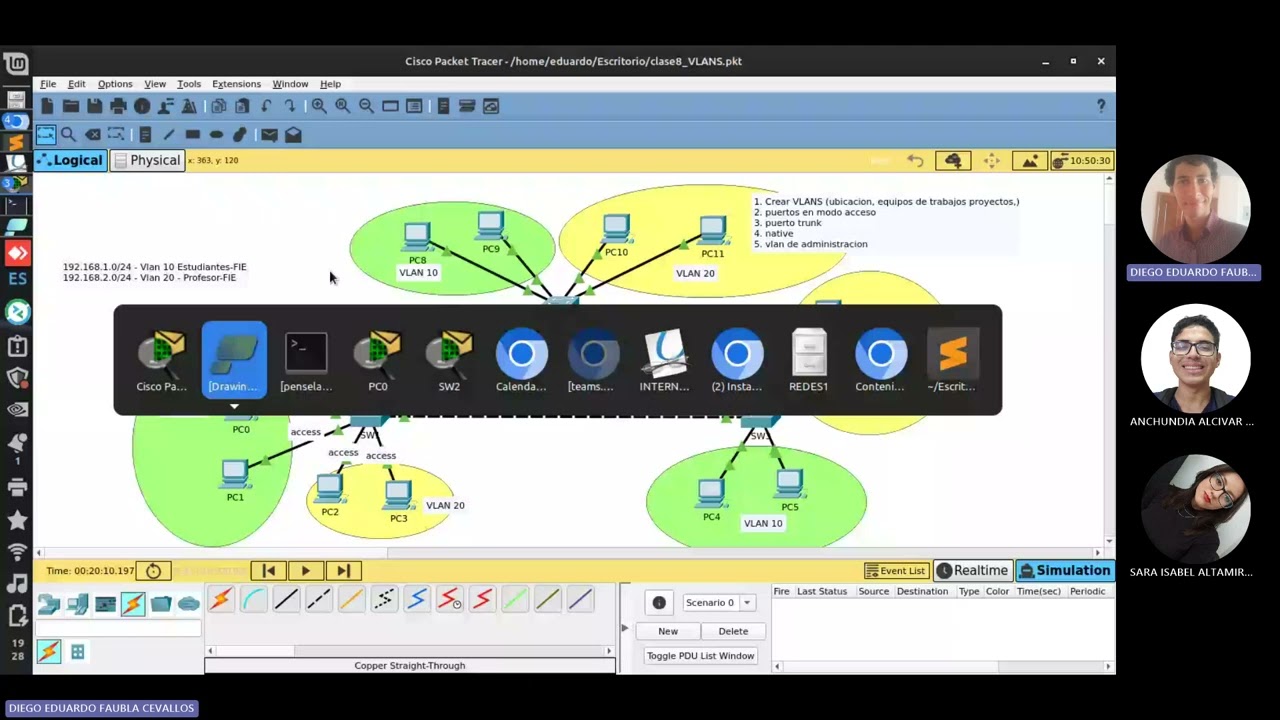Toggle the Event List panel
This screenshot has height=720, width=1280.
tap(896, 570)
